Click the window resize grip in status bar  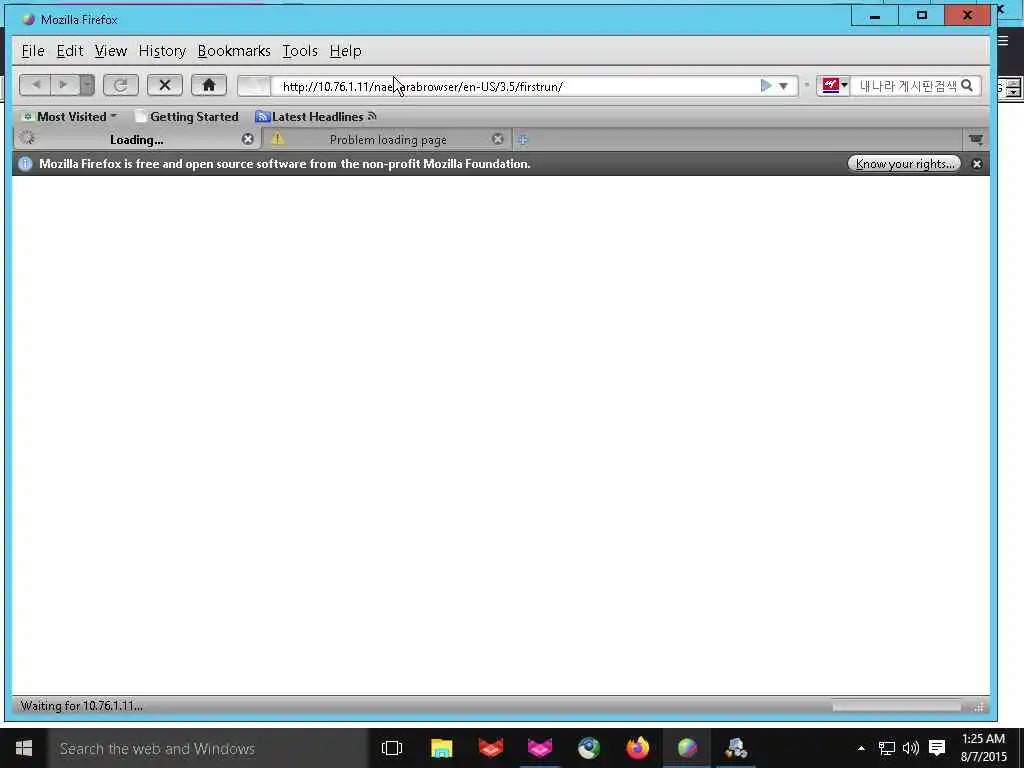[979, 707]
